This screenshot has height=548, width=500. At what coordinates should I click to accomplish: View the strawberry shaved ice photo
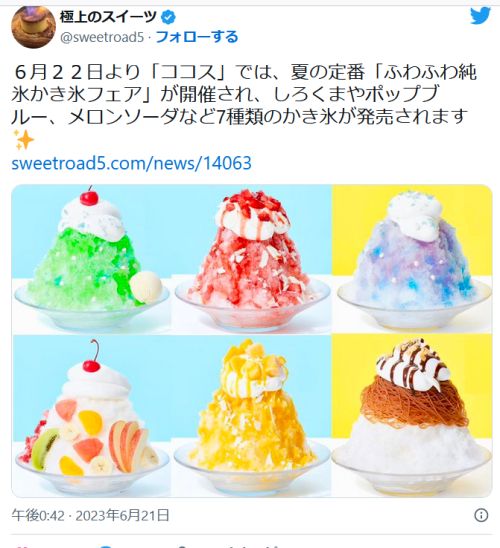[252, 259]
